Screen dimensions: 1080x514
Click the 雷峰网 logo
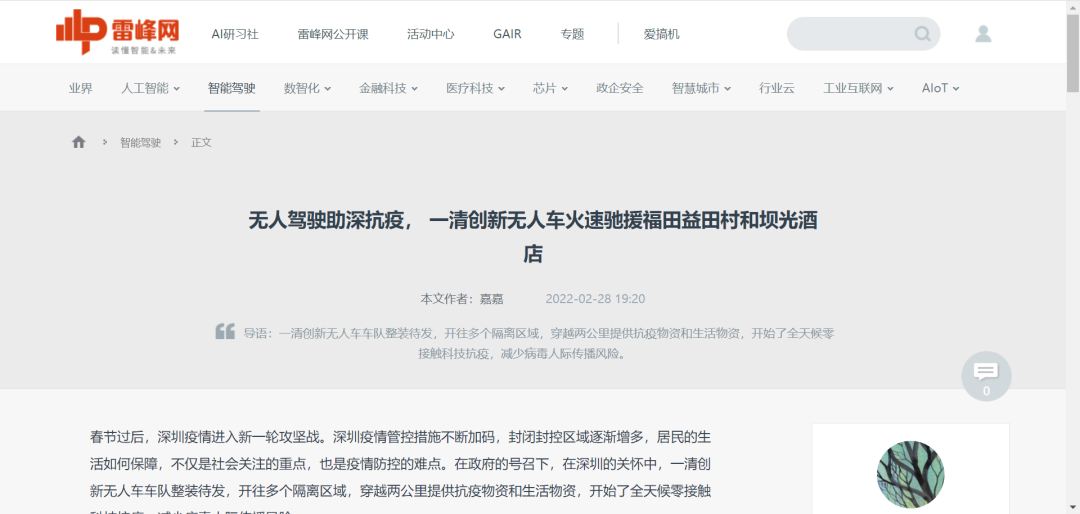[116, 33]
